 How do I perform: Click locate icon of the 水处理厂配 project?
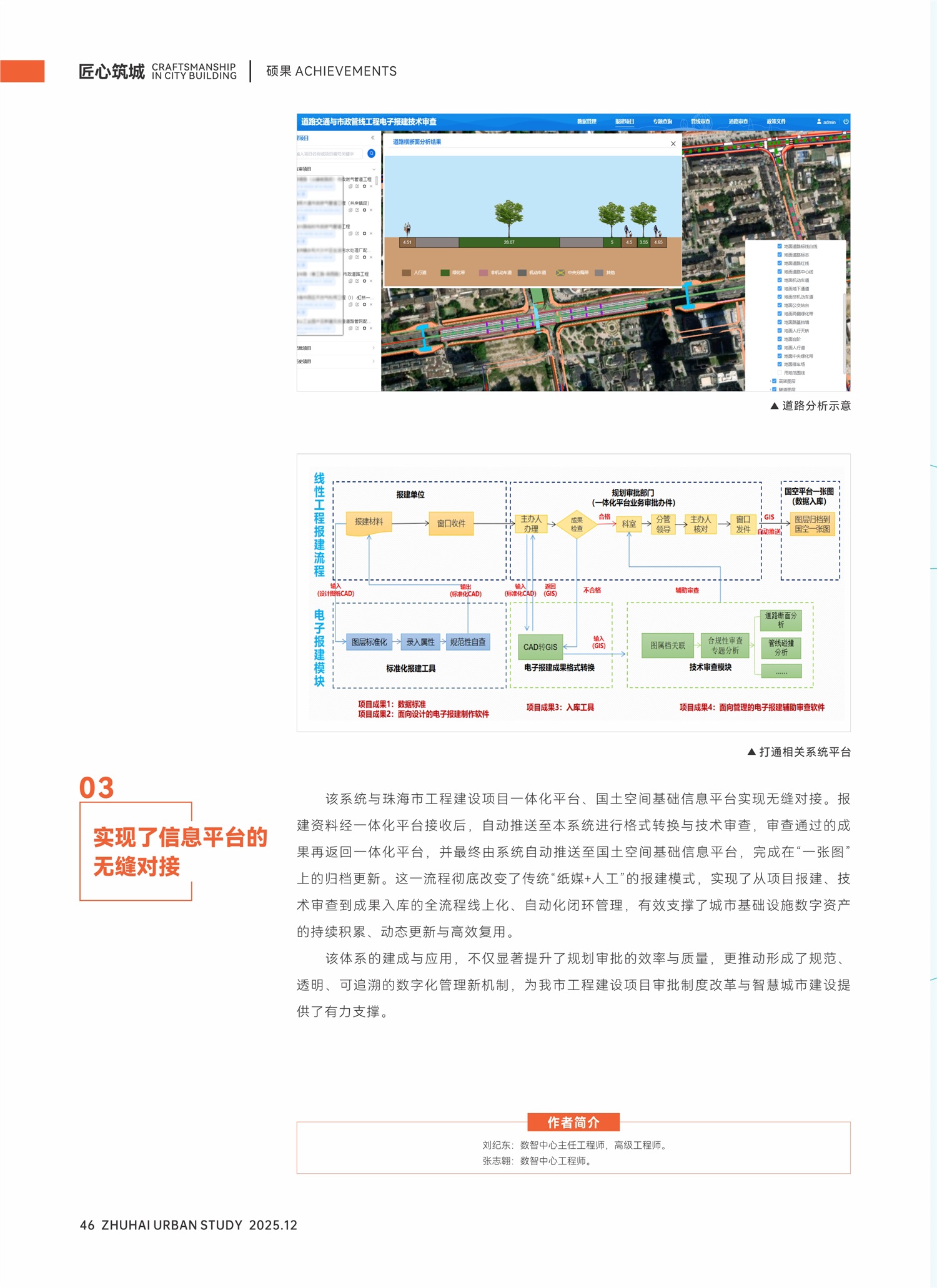coord(364,257)
